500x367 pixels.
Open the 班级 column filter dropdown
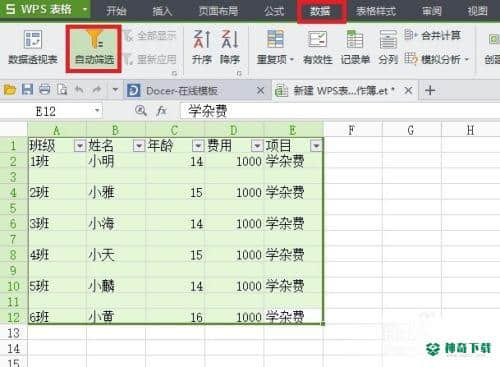[x=80, y=146]
